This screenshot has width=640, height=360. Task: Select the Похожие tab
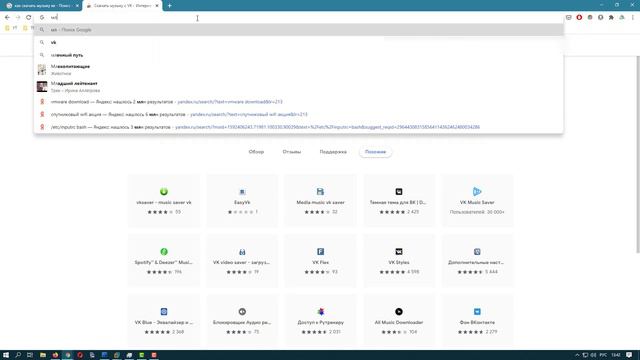pos(375,152)
